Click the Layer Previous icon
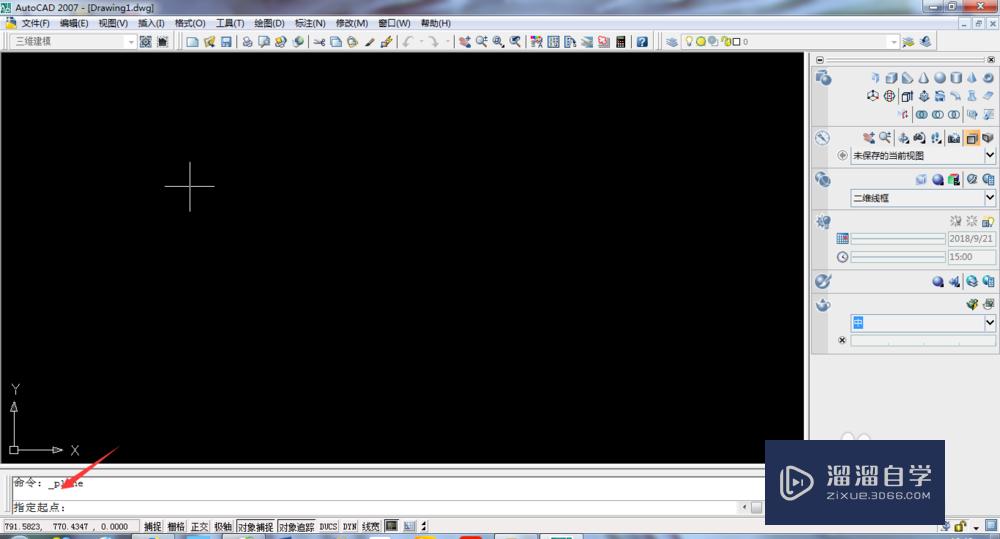 (925, 41)
